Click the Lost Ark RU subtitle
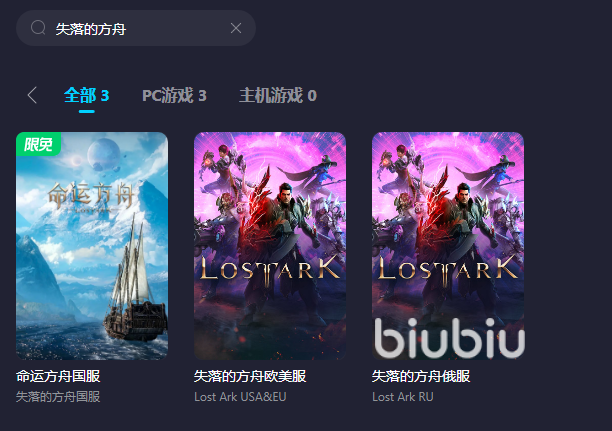 pyautogui.click(x=403, y=397)
